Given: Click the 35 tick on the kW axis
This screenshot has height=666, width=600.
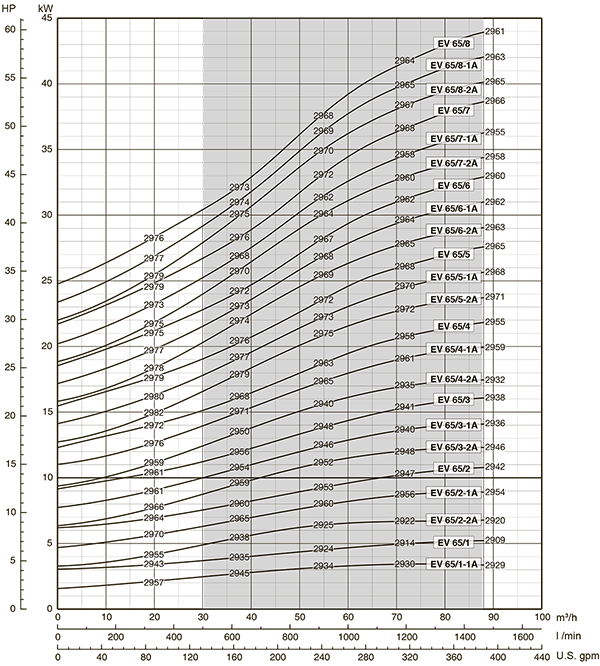Looking at the screenshot, I should coord(46,149).
